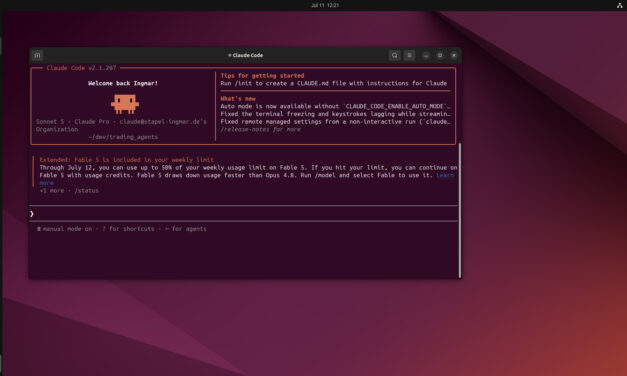Click the 'Claude Code v2.1.207' title
The width and height of the screenshot is (627, 376).
(81, 68)
